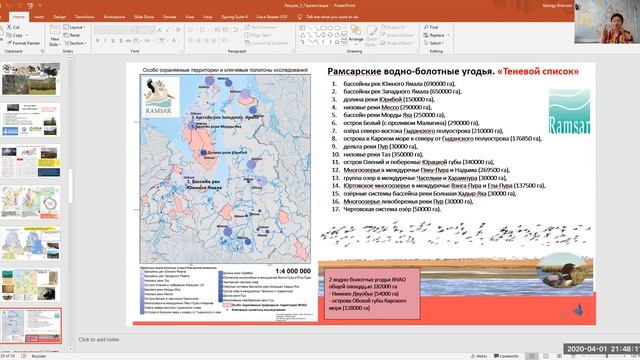Open the Foxit Reader PDF tab
This screenshot has height=360, width=640.
click(272, 17)
